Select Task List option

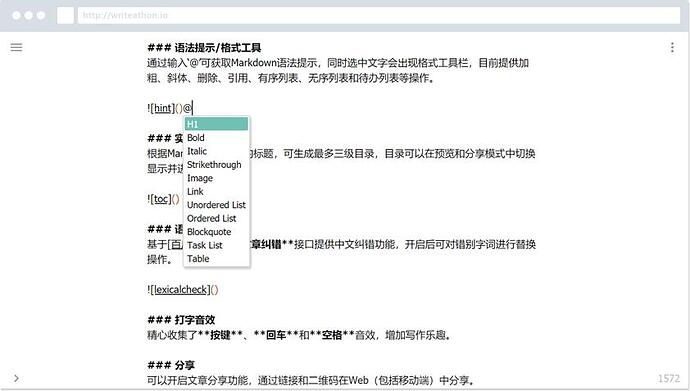pyautogui.click(x=217, y=245)
